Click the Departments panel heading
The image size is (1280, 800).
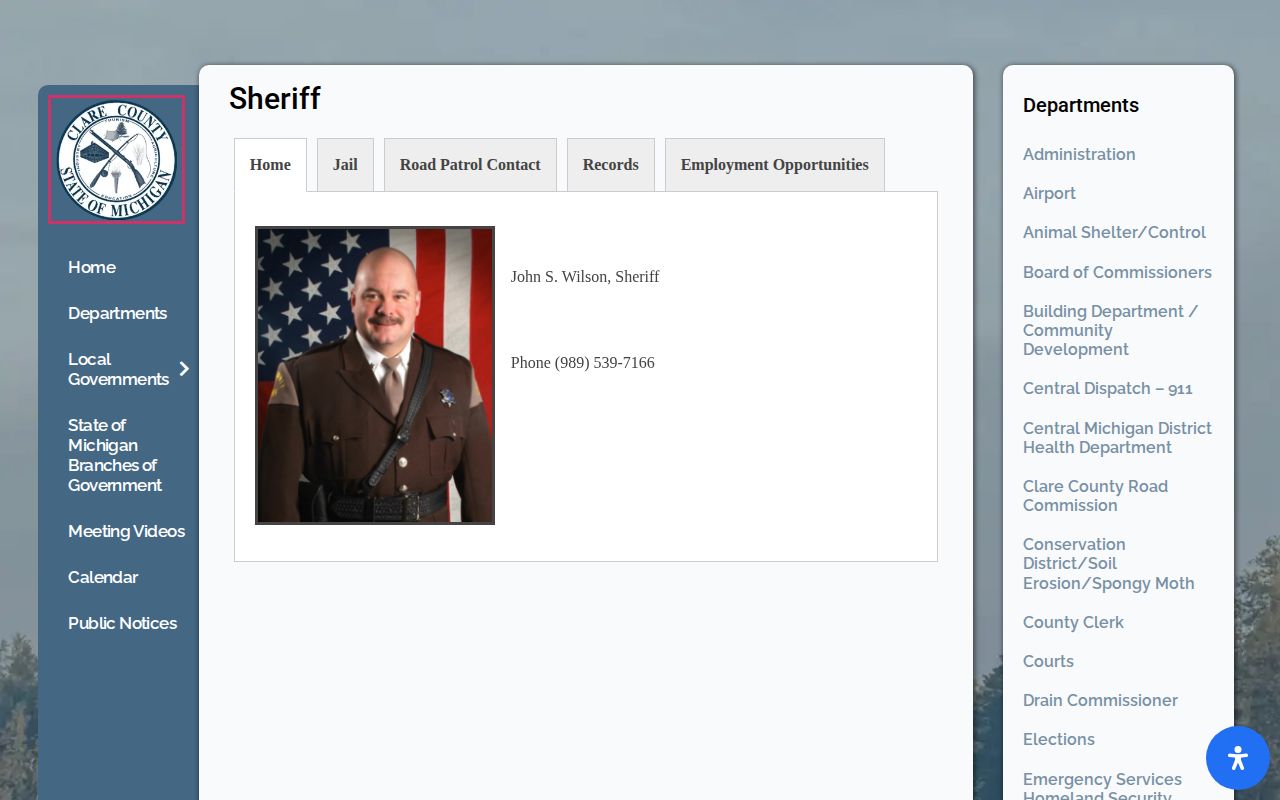pyautogui.click(x=1081, y=105)
